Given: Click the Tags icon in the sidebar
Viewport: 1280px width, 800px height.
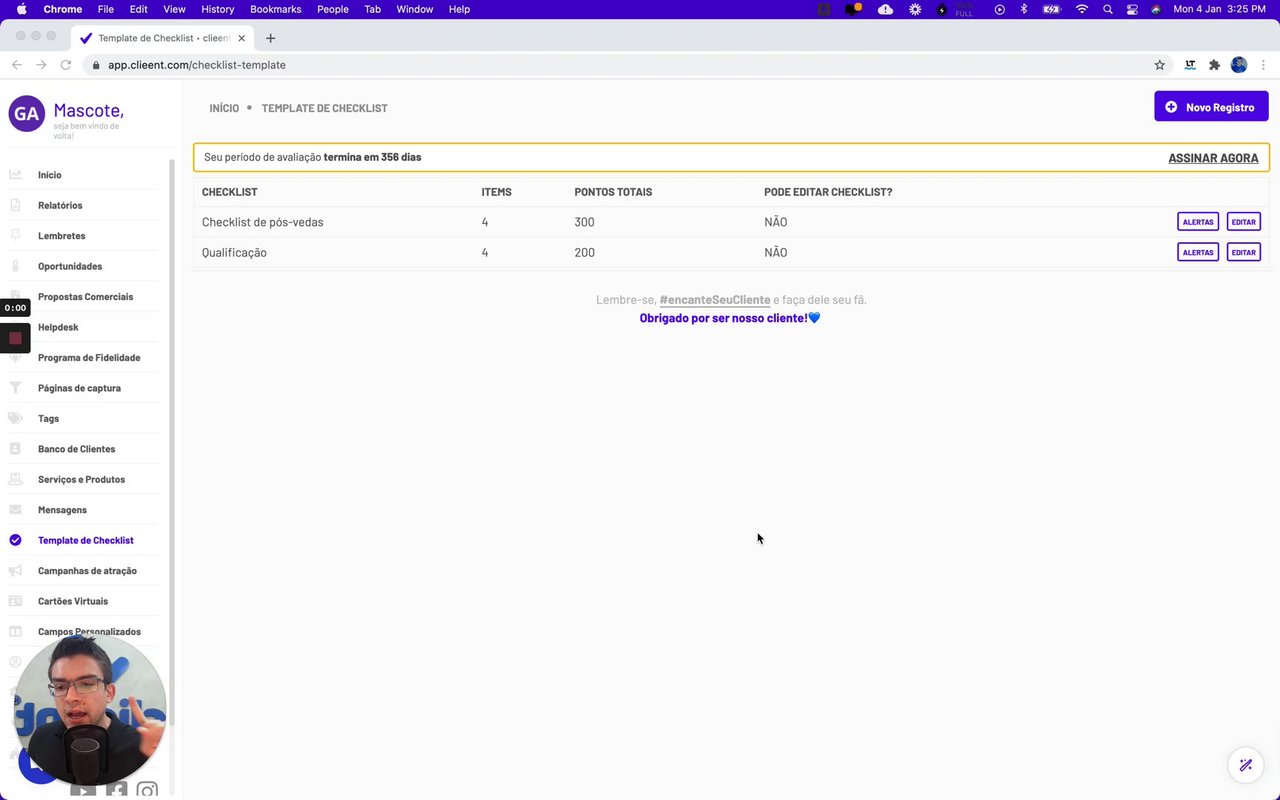Looking at the screenshot, I should click(15, 418).
